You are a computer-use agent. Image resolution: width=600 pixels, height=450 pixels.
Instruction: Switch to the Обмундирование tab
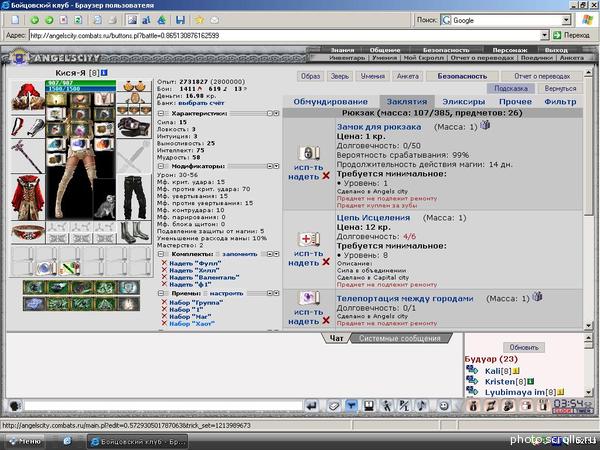coord(331,102)
